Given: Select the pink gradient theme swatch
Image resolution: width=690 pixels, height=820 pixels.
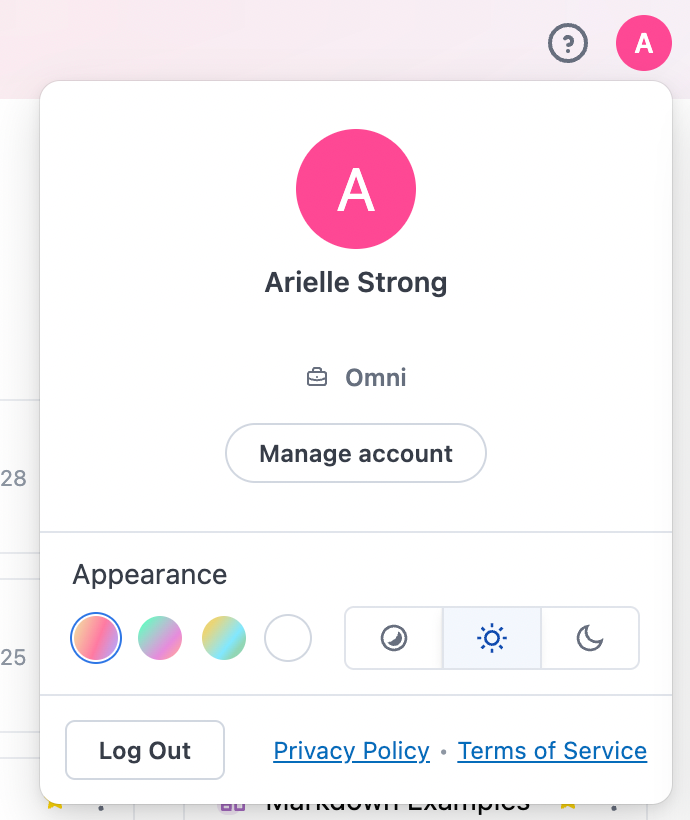Looking at the screenshot, I should pyautogui.click(x=96, y=638).
